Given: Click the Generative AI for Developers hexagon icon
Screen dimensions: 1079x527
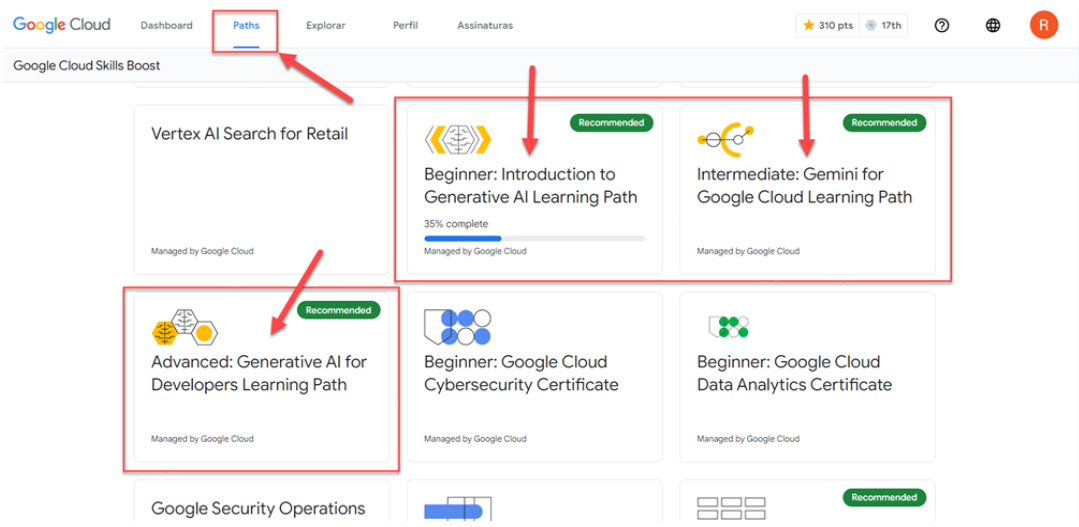Looking at the screenshot, I should 184,327.
